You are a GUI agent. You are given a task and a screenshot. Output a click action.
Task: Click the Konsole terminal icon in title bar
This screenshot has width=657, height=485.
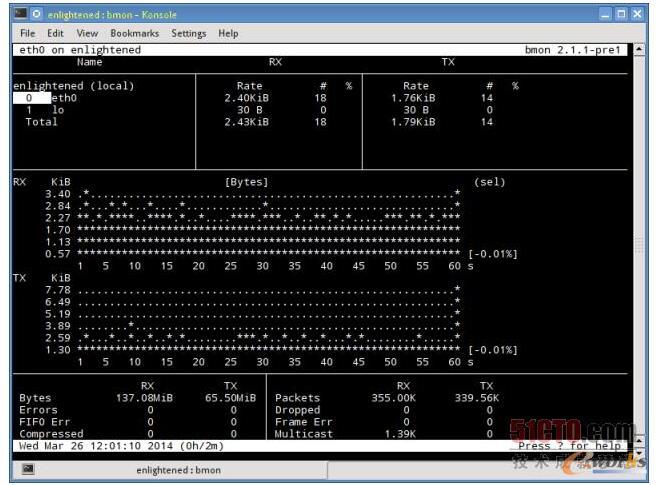(21, 14)
